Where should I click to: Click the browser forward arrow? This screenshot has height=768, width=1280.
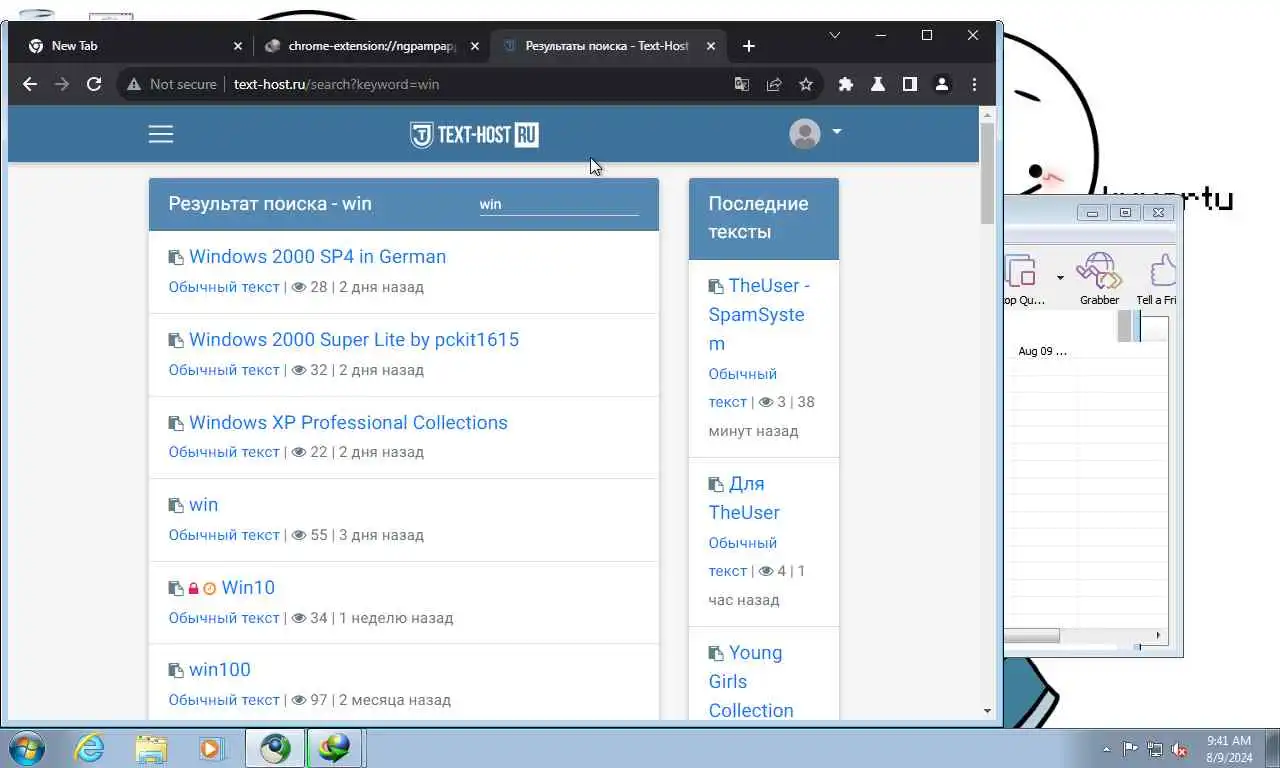coord(62,84)
